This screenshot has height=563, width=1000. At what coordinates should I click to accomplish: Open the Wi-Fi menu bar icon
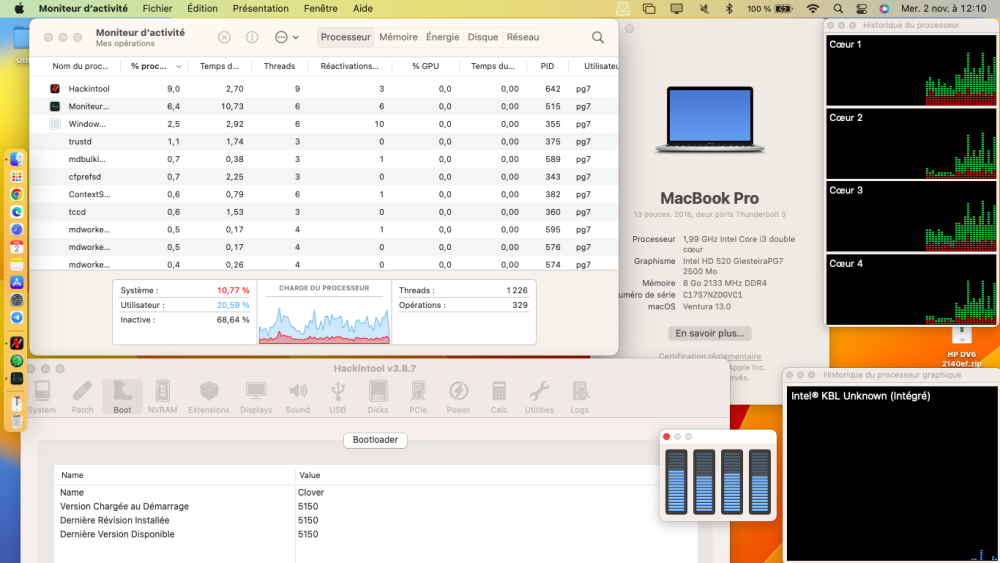(812, 8)
